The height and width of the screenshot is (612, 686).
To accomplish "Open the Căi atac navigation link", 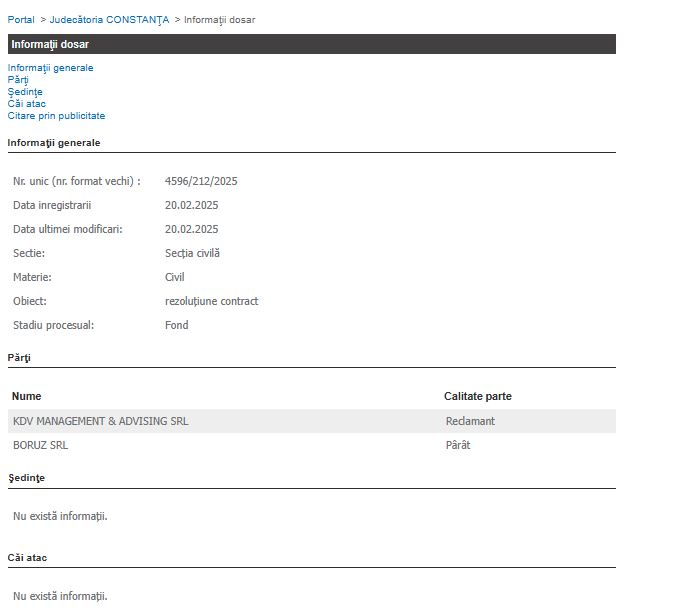I will (26, 104).
